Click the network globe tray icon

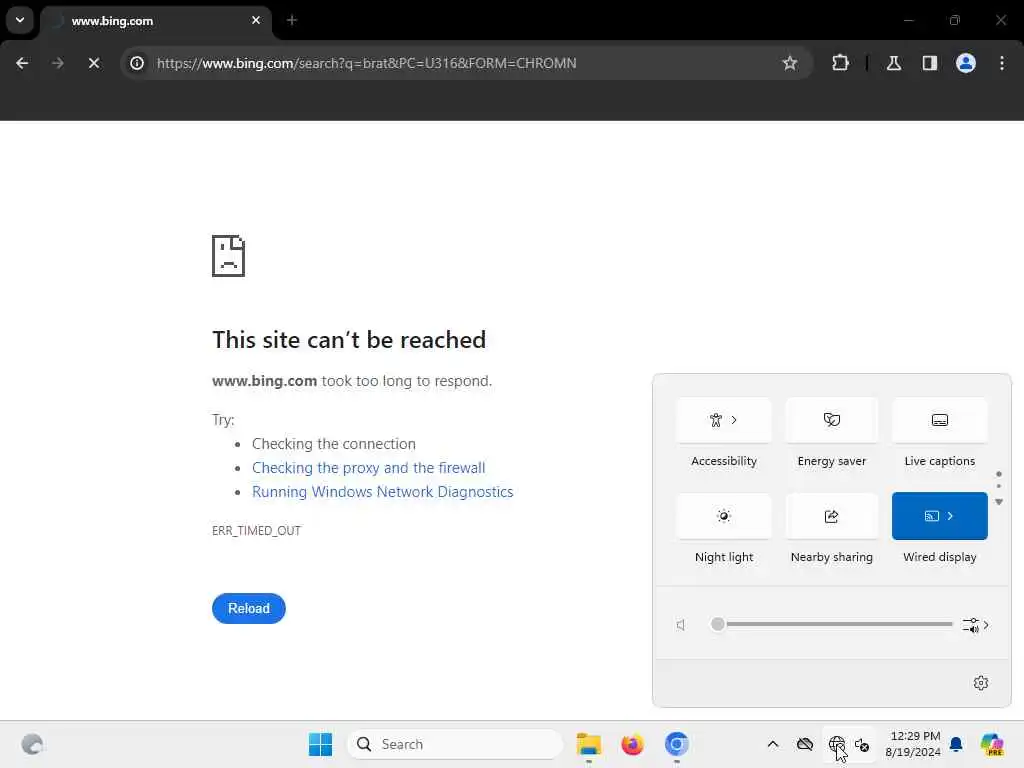point(837,744)
